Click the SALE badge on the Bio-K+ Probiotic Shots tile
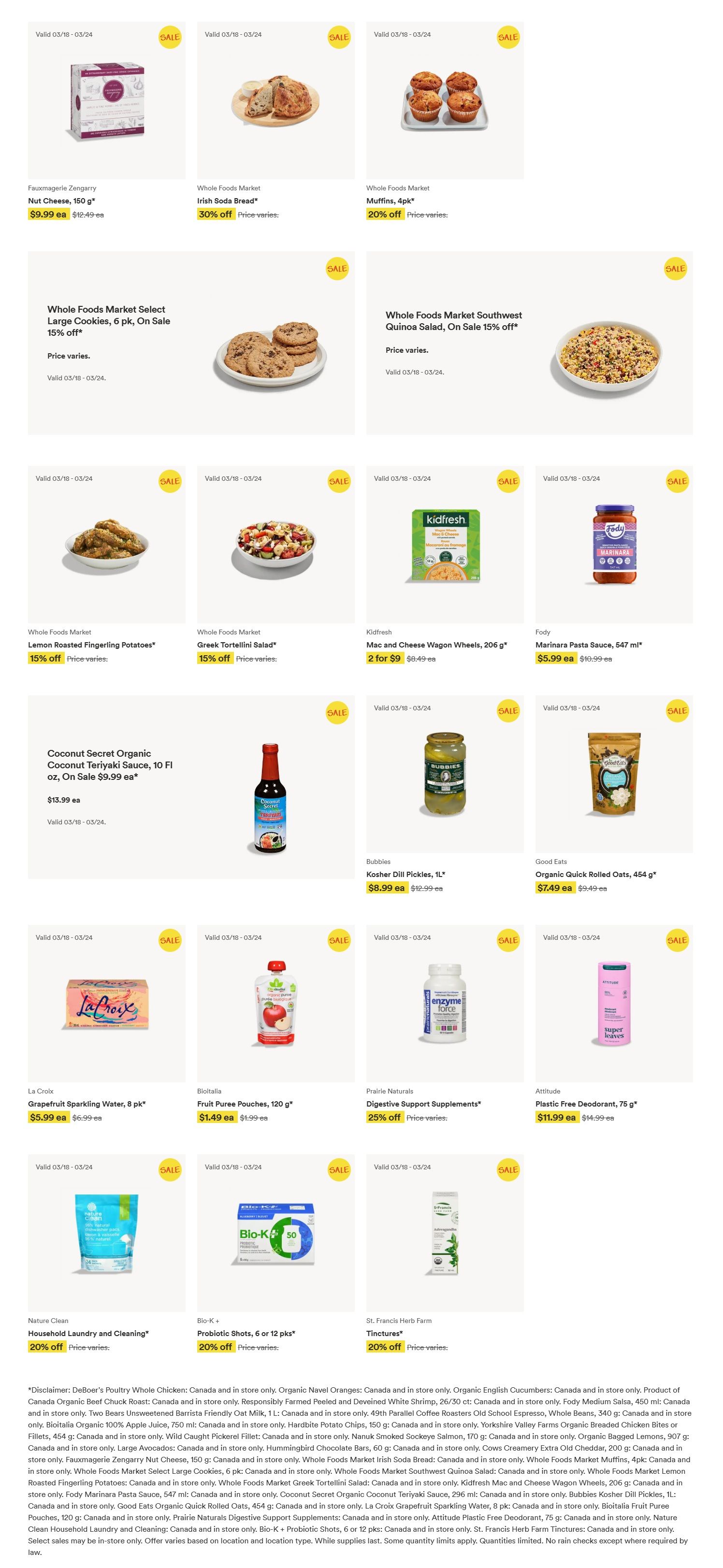The image size is (723, 1568). (338, 1170)
